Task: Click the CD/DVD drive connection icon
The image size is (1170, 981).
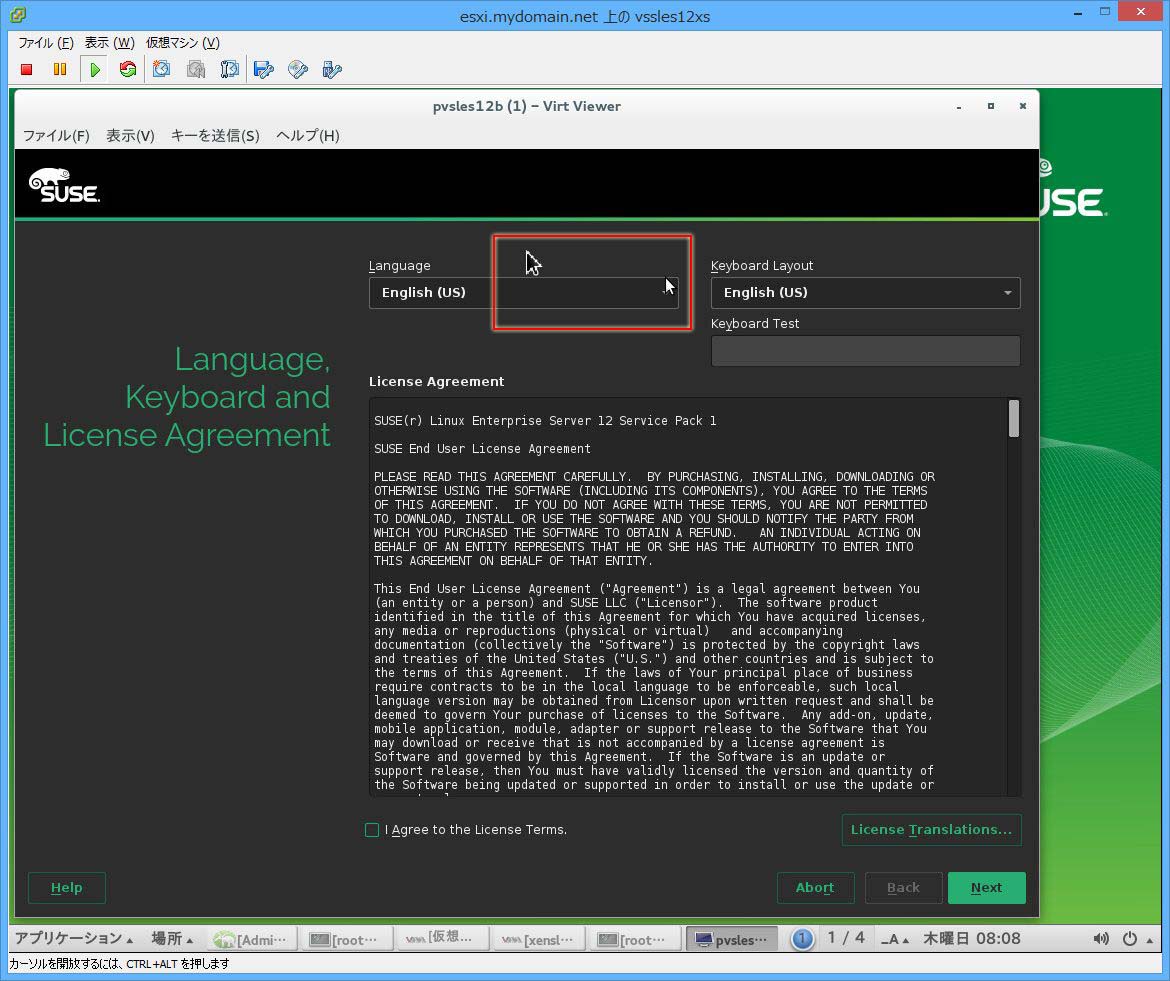Action: (x=298, y=69)
